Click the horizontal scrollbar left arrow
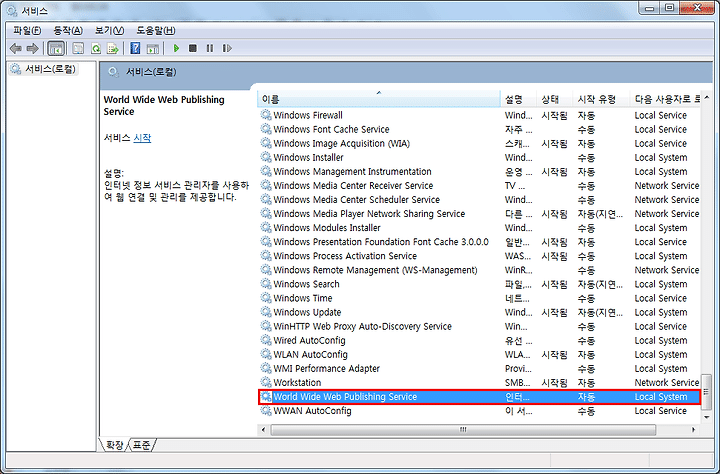Image resolution: width=720 pixels, height=474 pixels. [264, 430]
